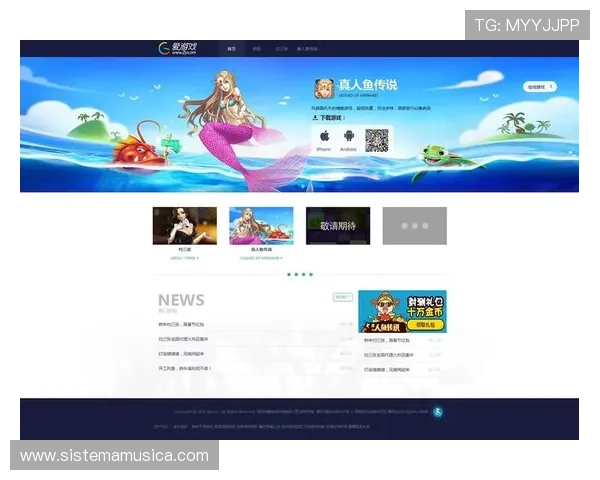Click the gray placeholder thumbnail with three dots

(x=414, y=226)
